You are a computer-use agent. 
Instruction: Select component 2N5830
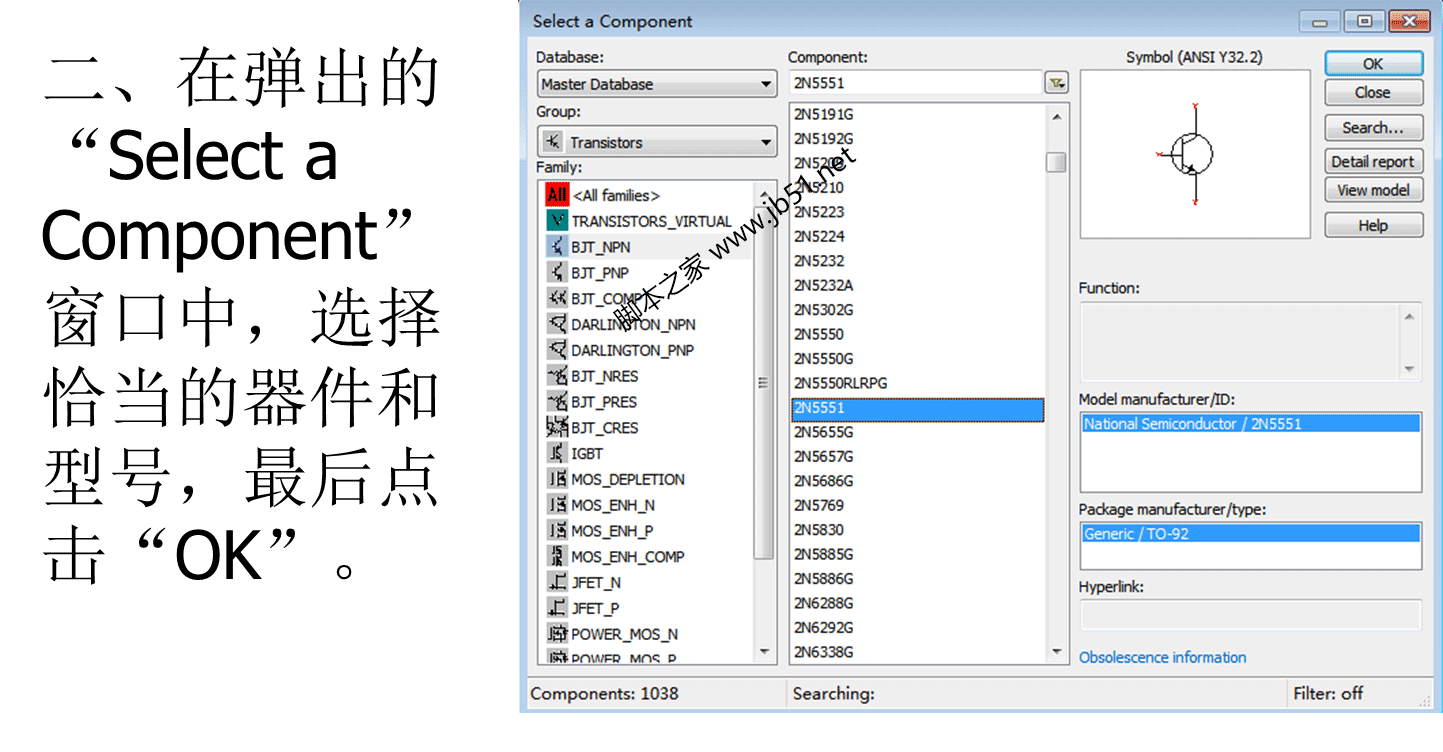click(x=819, y=530)
